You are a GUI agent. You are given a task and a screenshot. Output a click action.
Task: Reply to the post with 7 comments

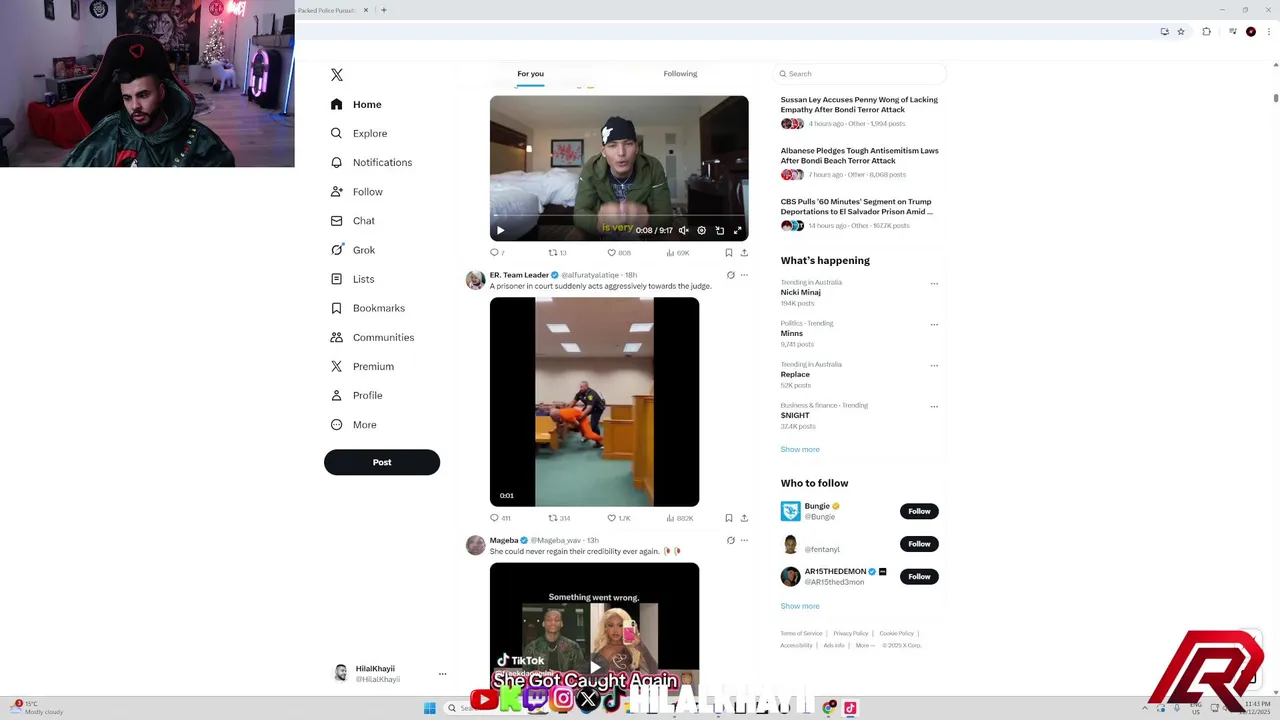497,253
